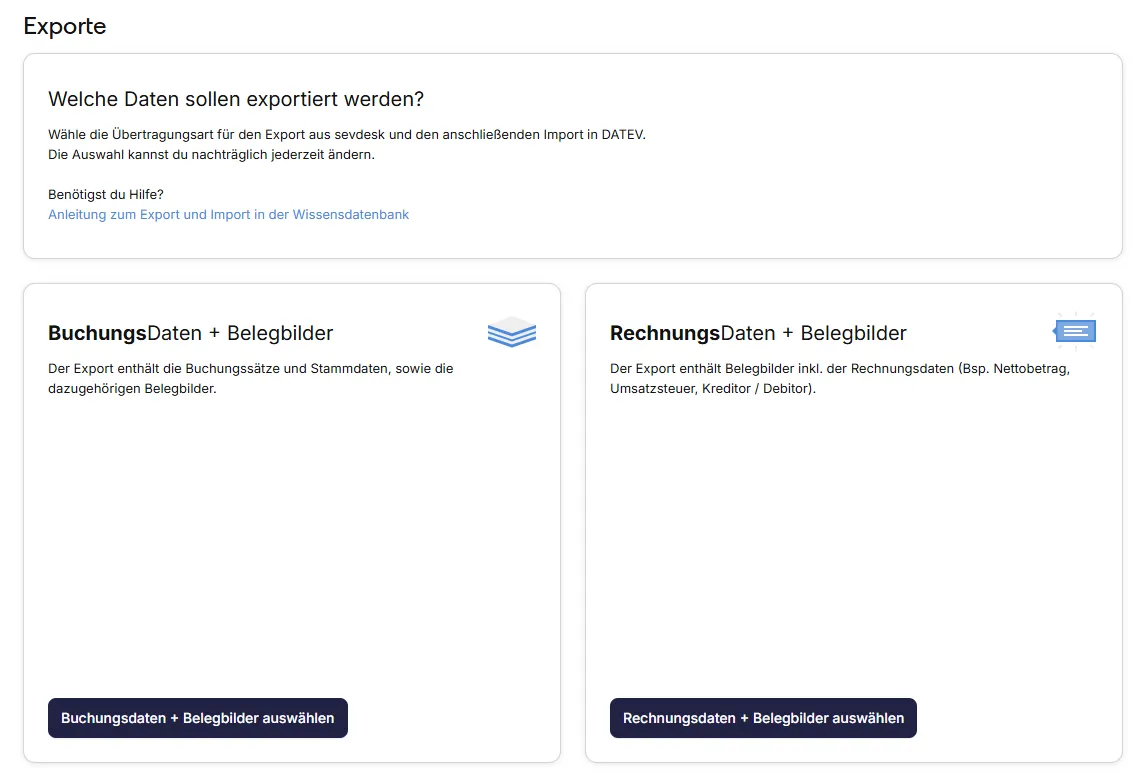The height and width of the screenshot is (782, 1142).
Task: Click the receipt icon beside RechnungsDaten + Belegbilder
Action: coord(1074,329)
